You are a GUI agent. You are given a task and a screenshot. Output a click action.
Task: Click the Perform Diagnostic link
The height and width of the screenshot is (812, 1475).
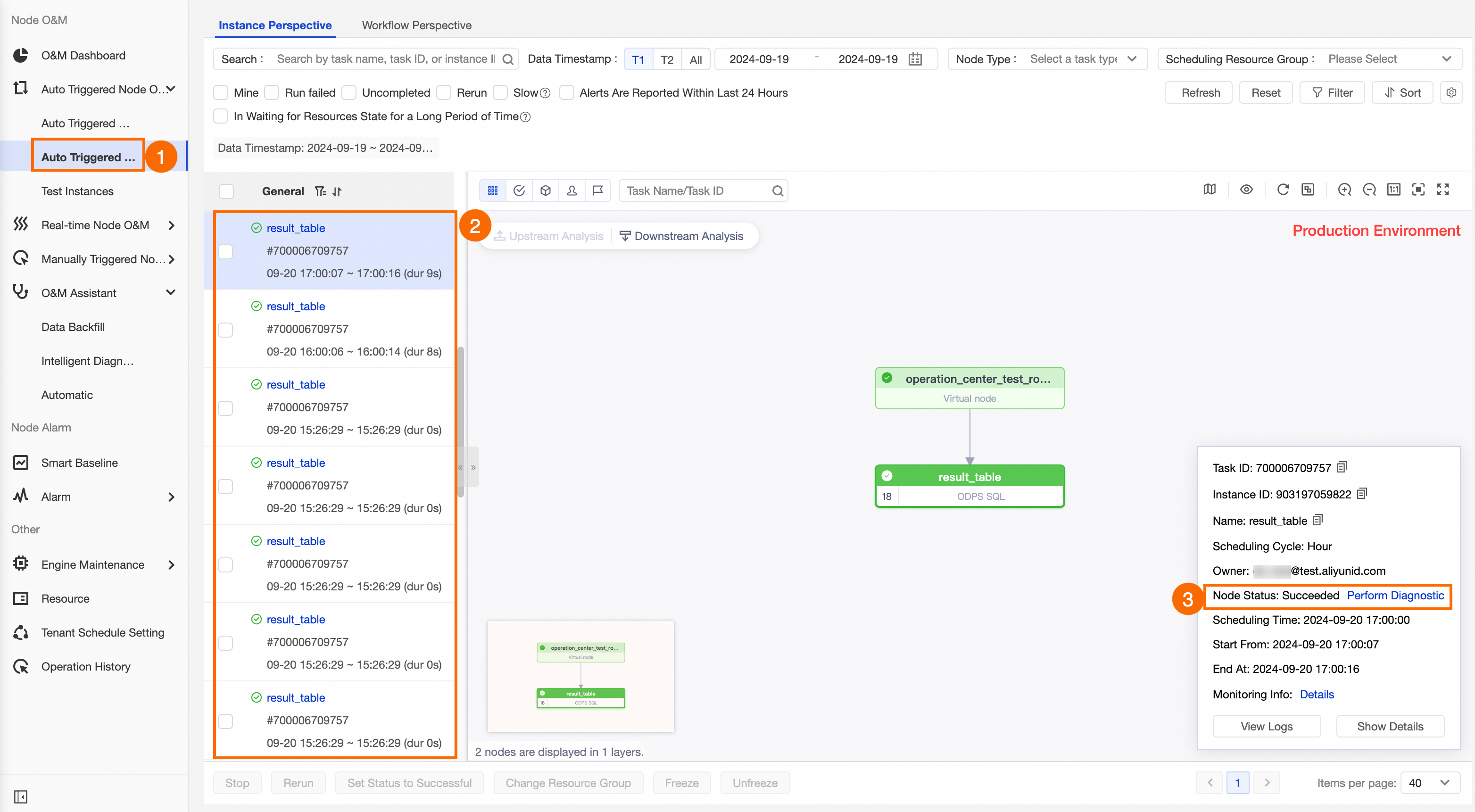[x=1395, y=596]
